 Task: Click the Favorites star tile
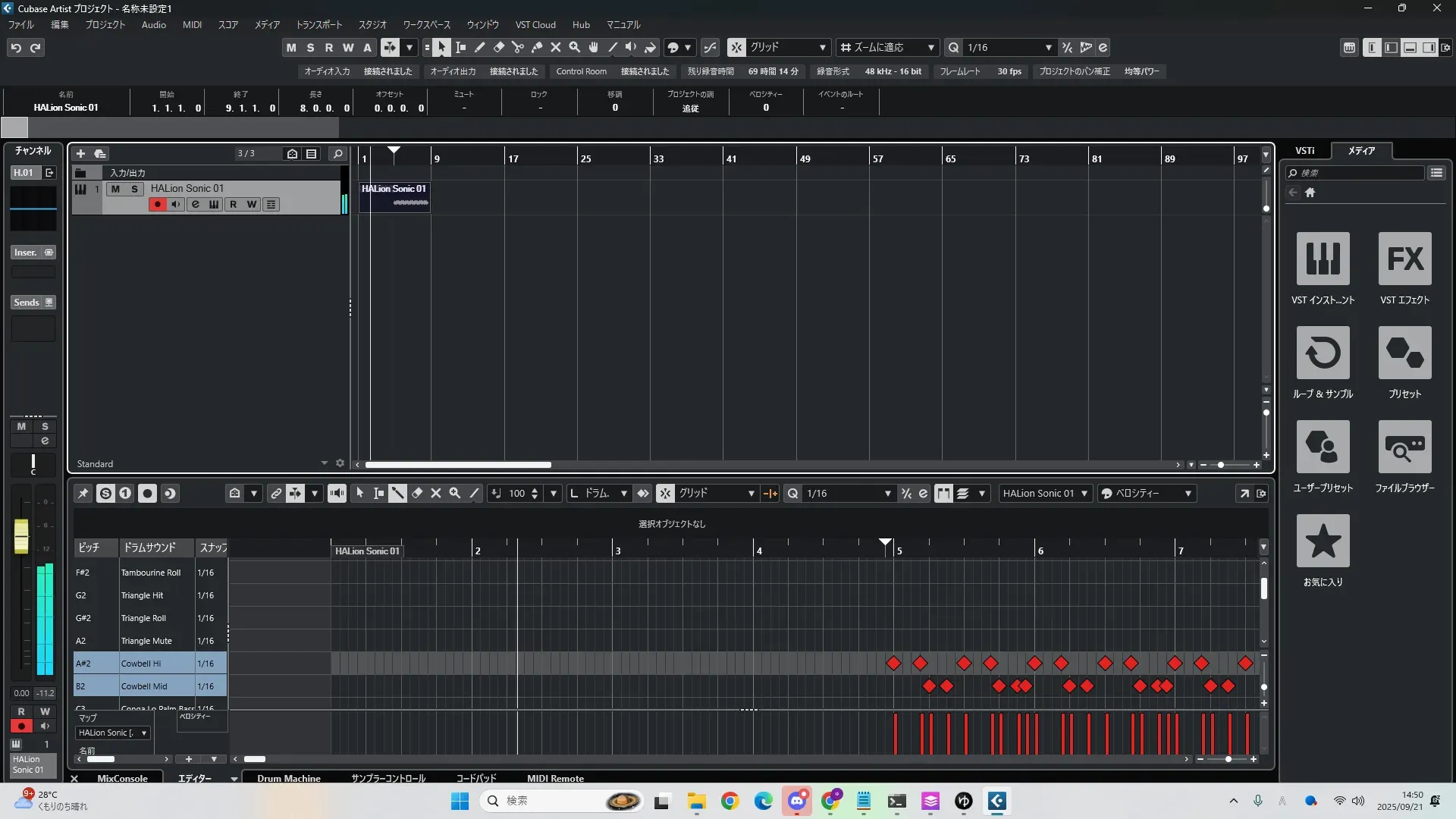tap(1323, 541)
